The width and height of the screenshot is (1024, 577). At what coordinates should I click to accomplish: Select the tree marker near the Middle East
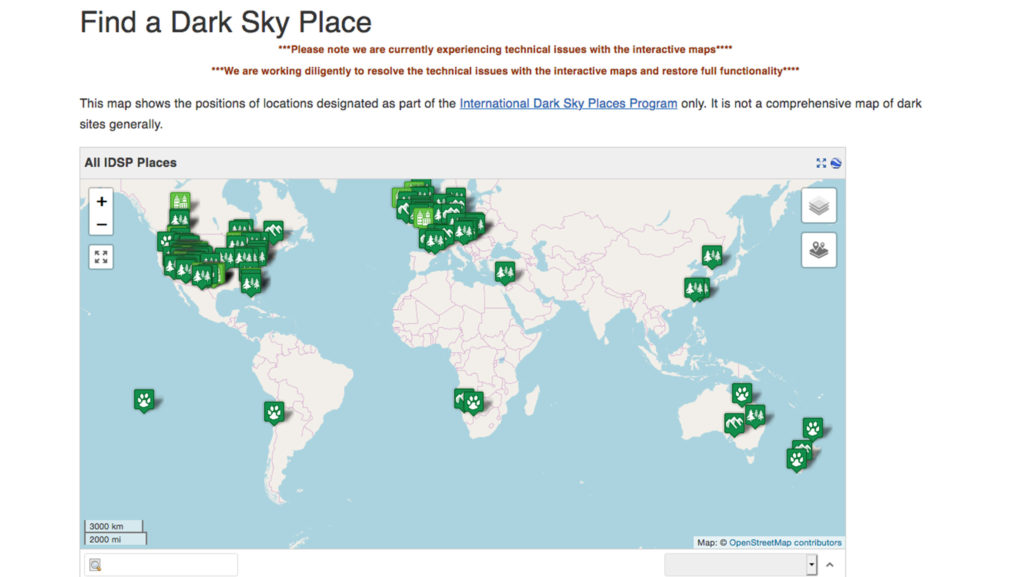pos(504,272)
